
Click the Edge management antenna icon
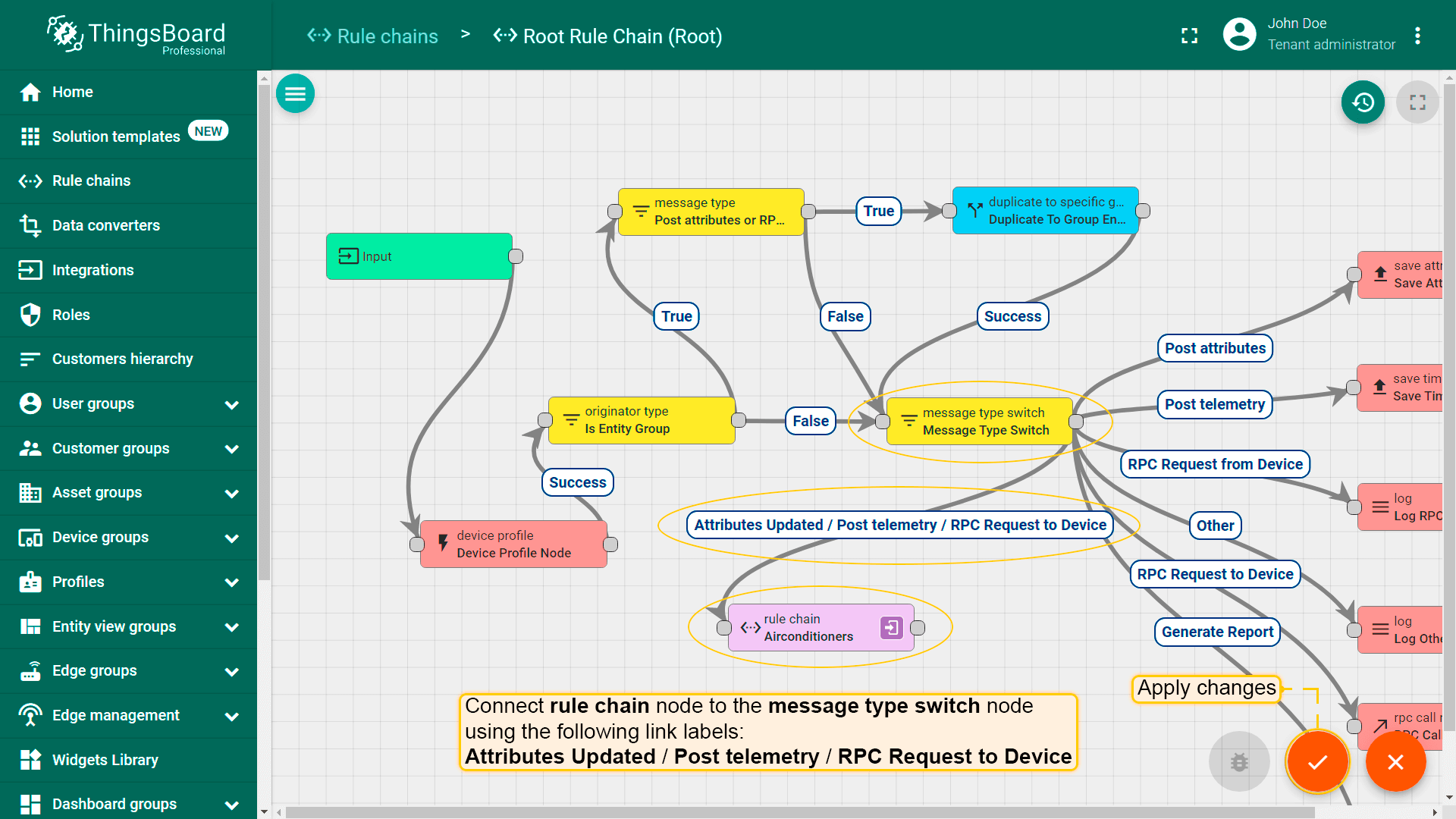(x=30, y=715)
